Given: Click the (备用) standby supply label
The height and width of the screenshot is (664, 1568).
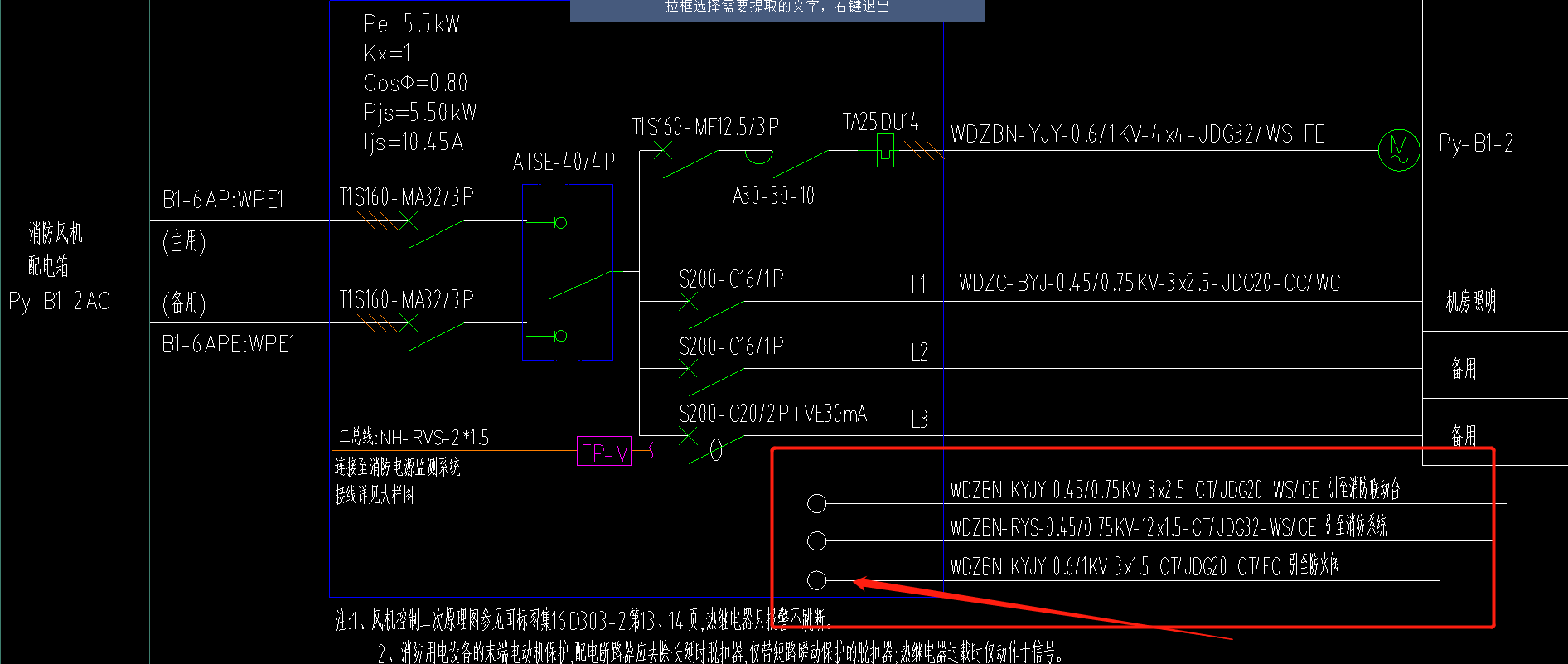Looking at the screenshot, I should tap(184, 303).
